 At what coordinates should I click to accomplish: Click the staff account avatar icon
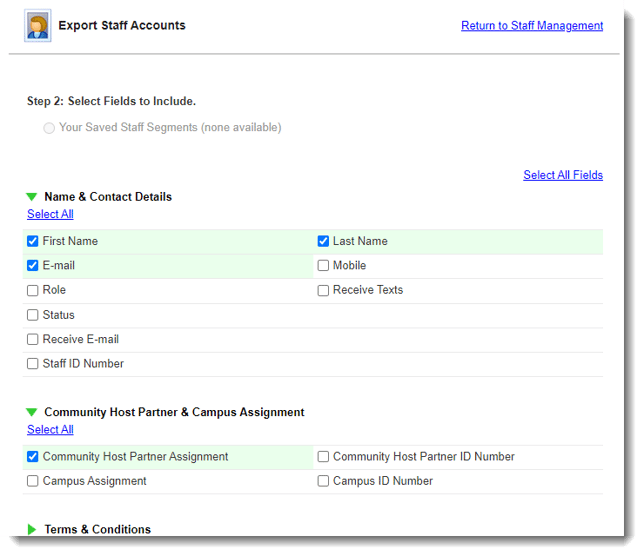(38, 26)
